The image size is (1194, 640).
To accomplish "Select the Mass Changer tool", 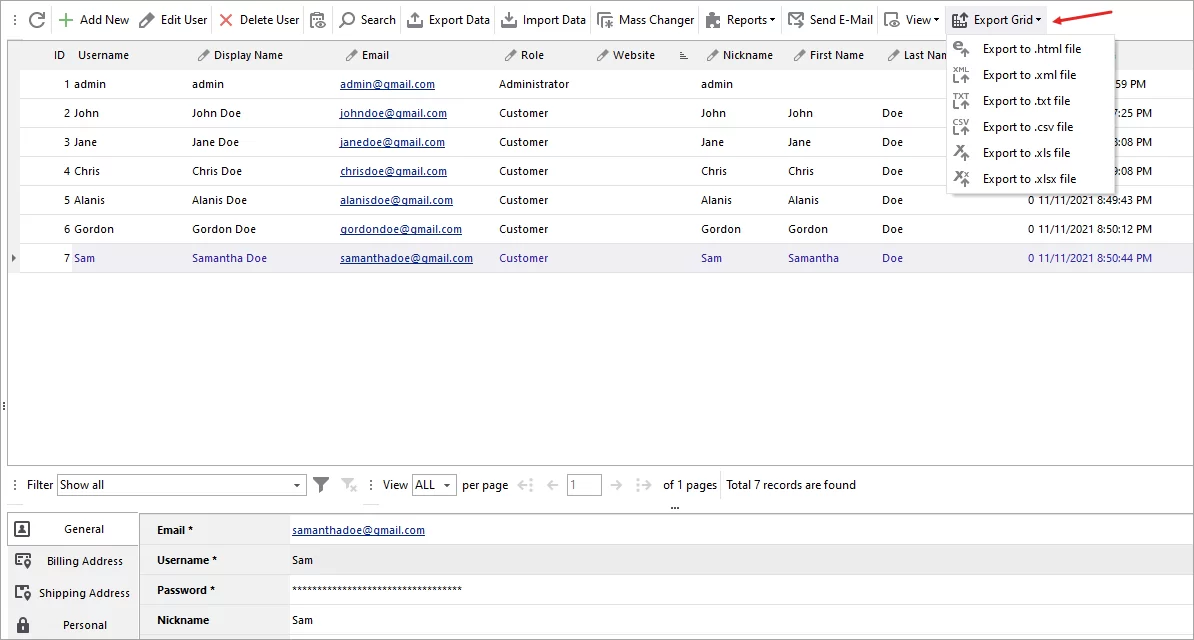I will point(645,19).
